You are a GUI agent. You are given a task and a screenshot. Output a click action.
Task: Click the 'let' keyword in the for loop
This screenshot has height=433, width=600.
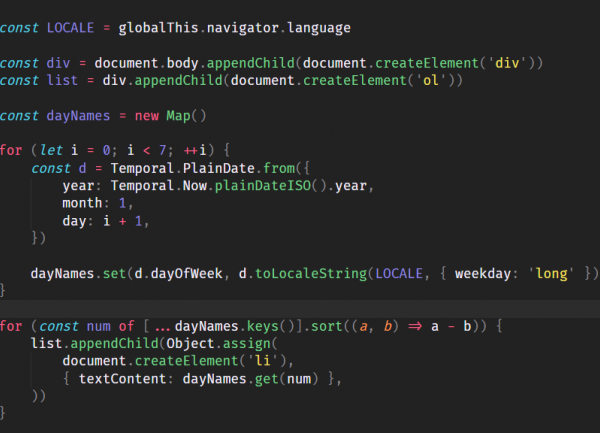pyautogui.click(x=51, y=150)
